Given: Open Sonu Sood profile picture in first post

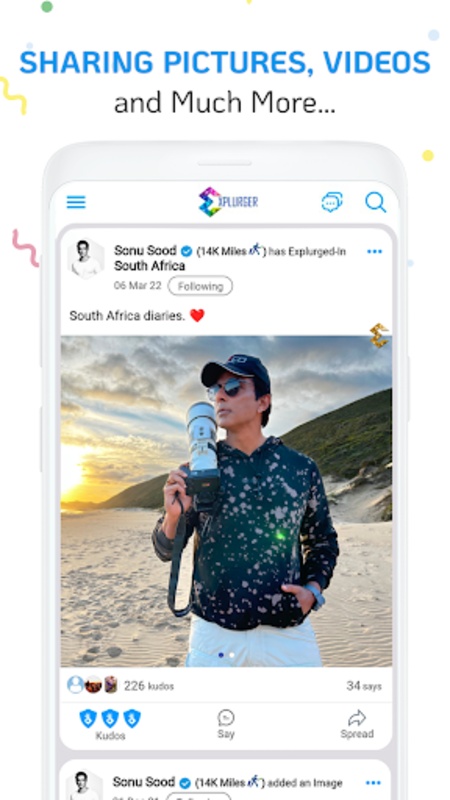Looking at the screenshot, I should pyautogui.click(x=86, y=259).
